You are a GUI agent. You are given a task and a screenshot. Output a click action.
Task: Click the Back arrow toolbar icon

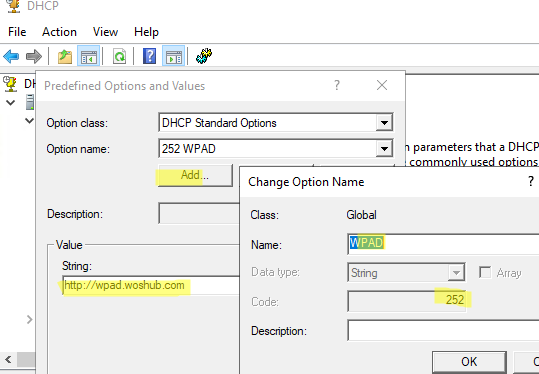[11, 56]
